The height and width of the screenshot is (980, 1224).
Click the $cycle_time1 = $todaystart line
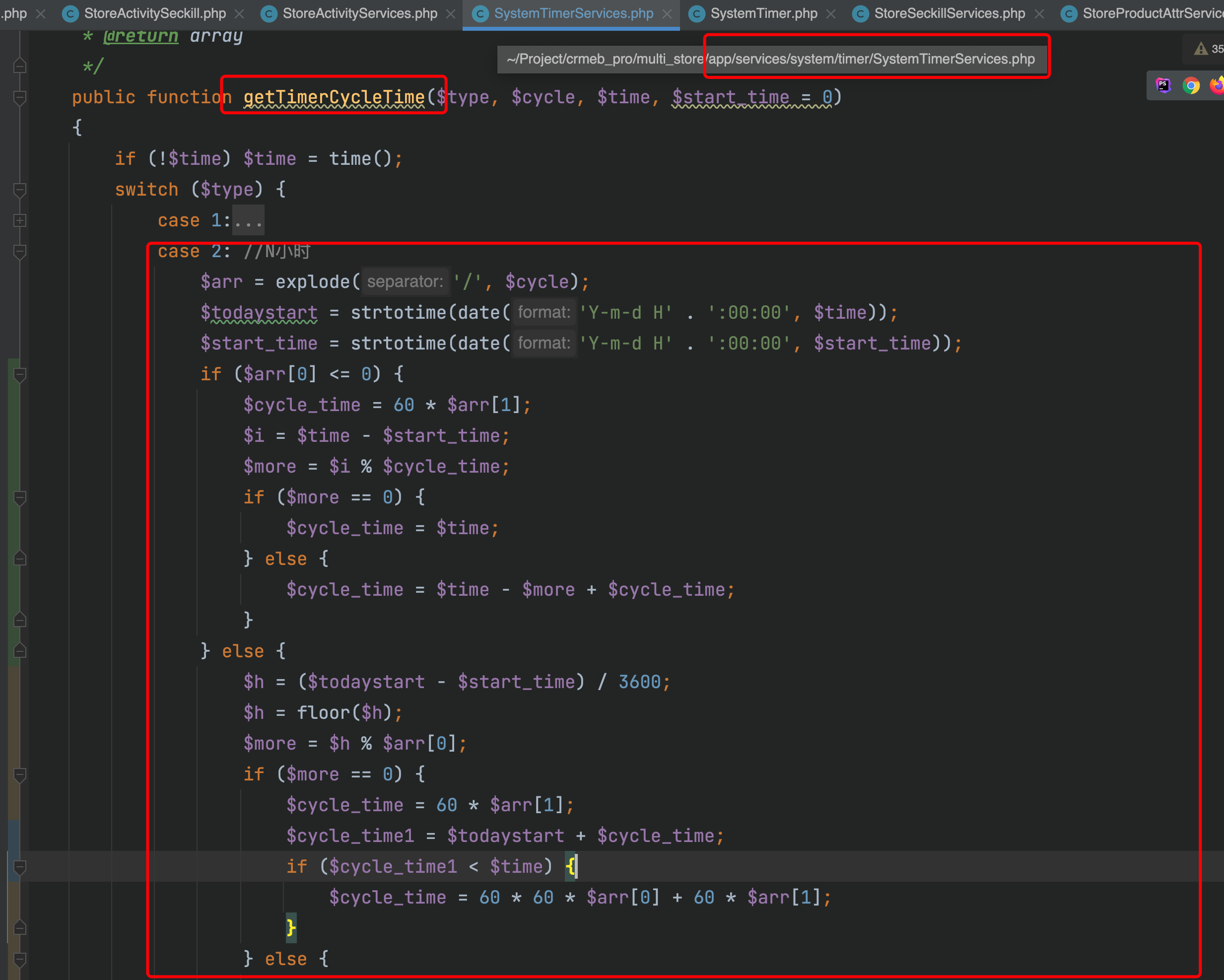coord(505,836)
